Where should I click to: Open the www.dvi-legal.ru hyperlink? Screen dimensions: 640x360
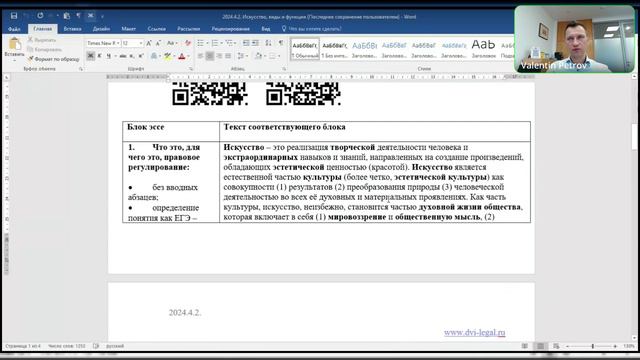pos(474,332)
